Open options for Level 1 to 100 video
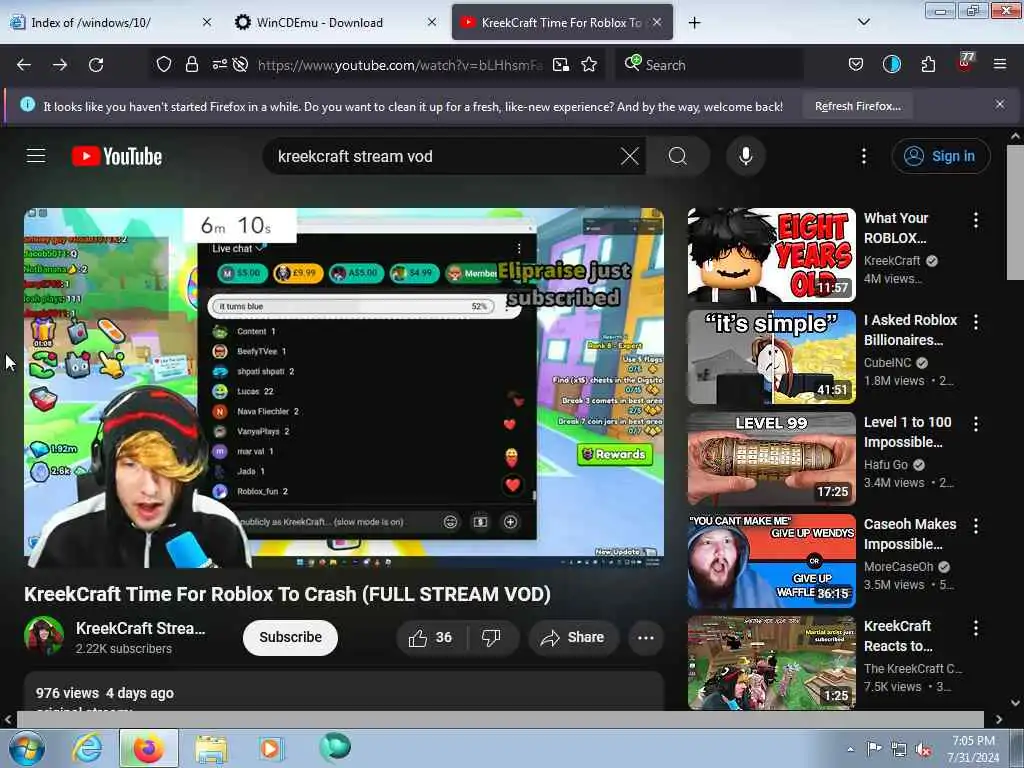The height and width of the screenshot is (768, 1024). pos(976,424)
